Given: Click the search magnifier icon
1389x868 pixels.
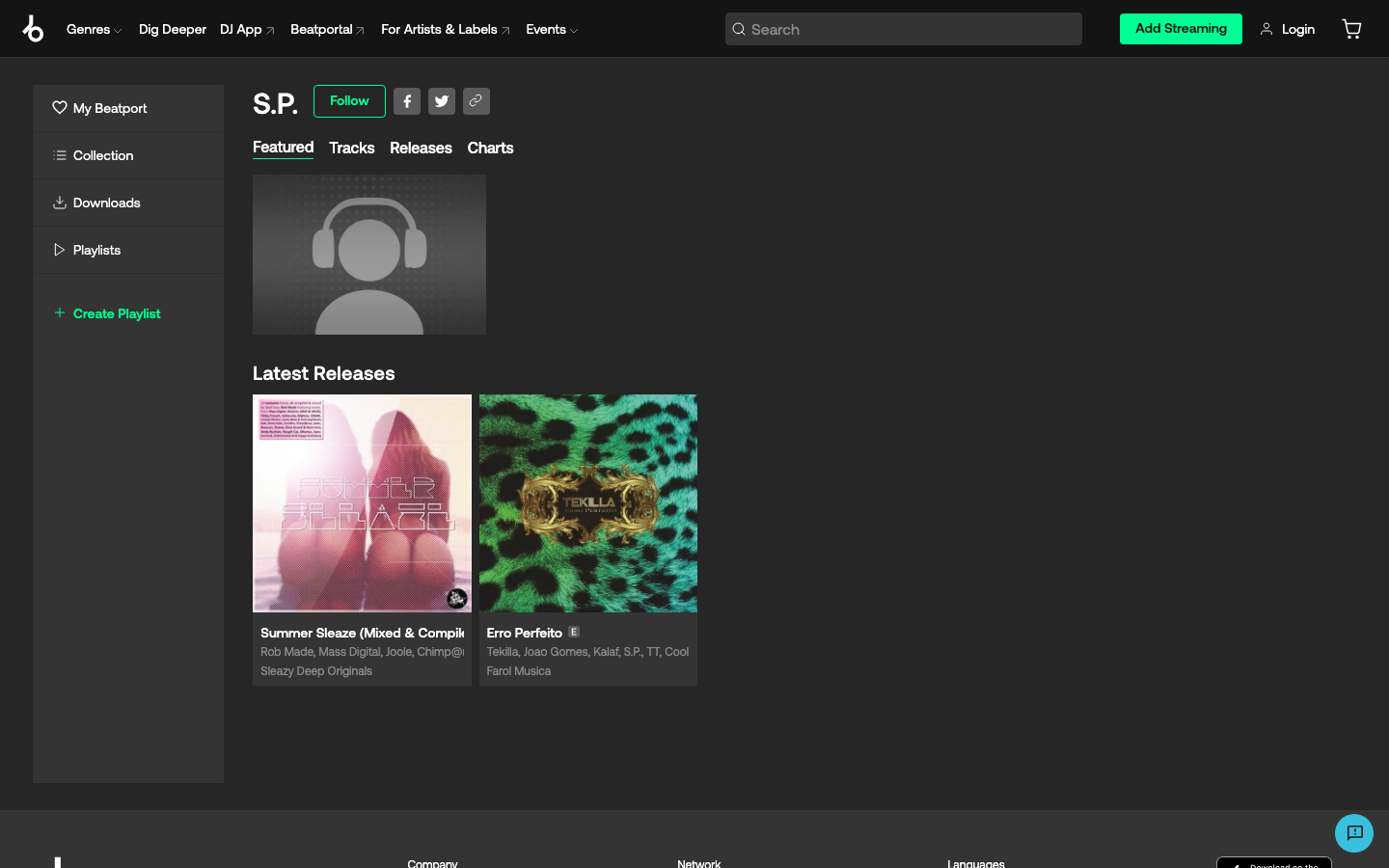Looking at the screenshot, I should 739,29.
